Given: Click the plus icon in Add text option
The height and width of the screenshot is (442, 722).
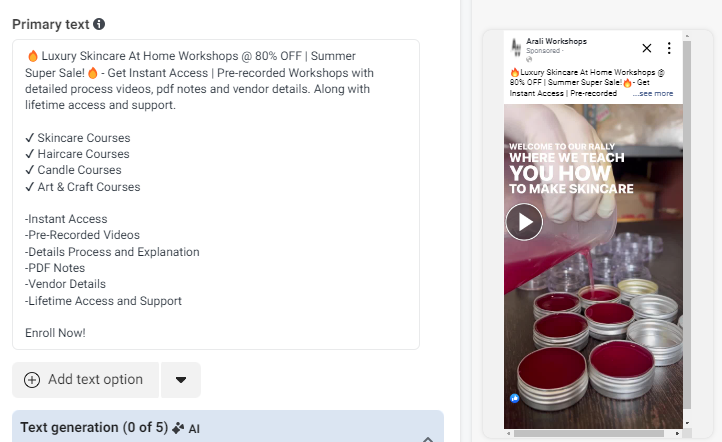Looking at the screenshot, I should (x=32, y=380).
